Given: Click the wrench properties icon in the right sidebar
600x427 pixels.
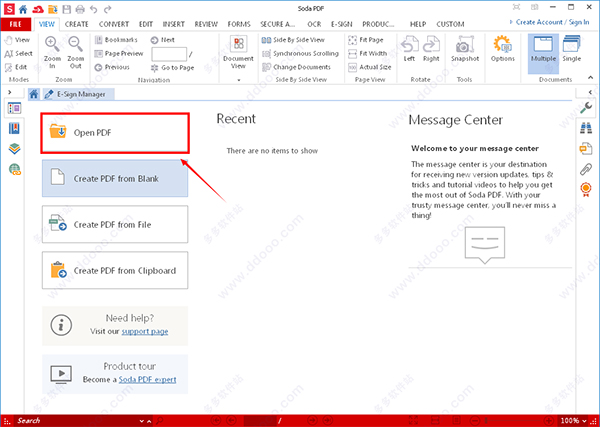Looking at the screenshot, I should [x=586, y=108].
